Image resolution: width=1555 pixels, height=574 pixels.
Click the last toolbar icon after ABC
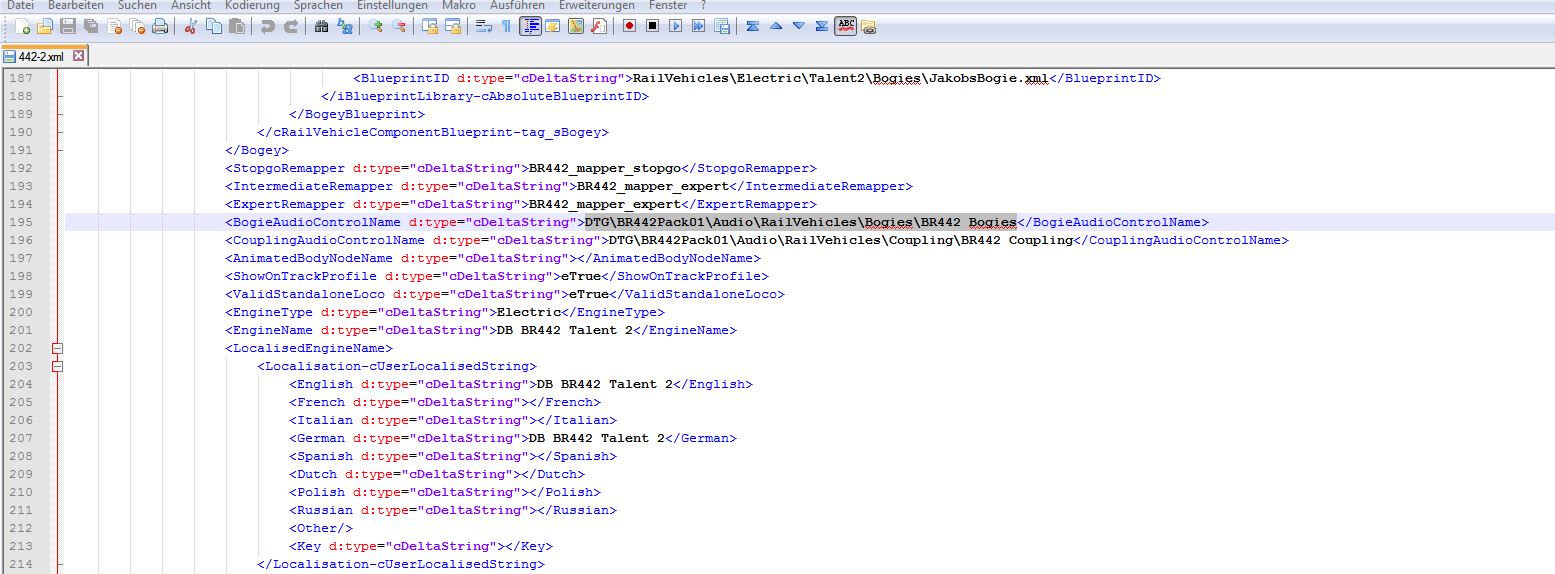point(868,26)
